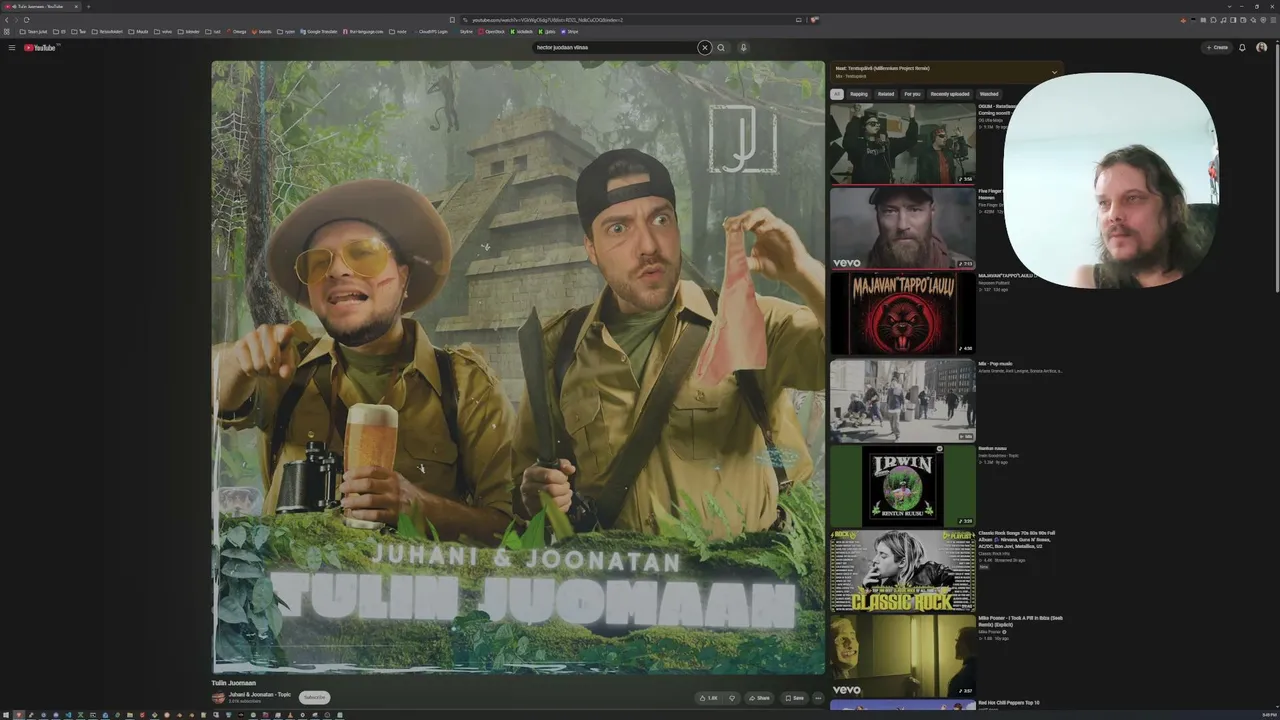Reload the page in the browser
The height and width of the screenshot is (720, 1280).
coord(26,19)
